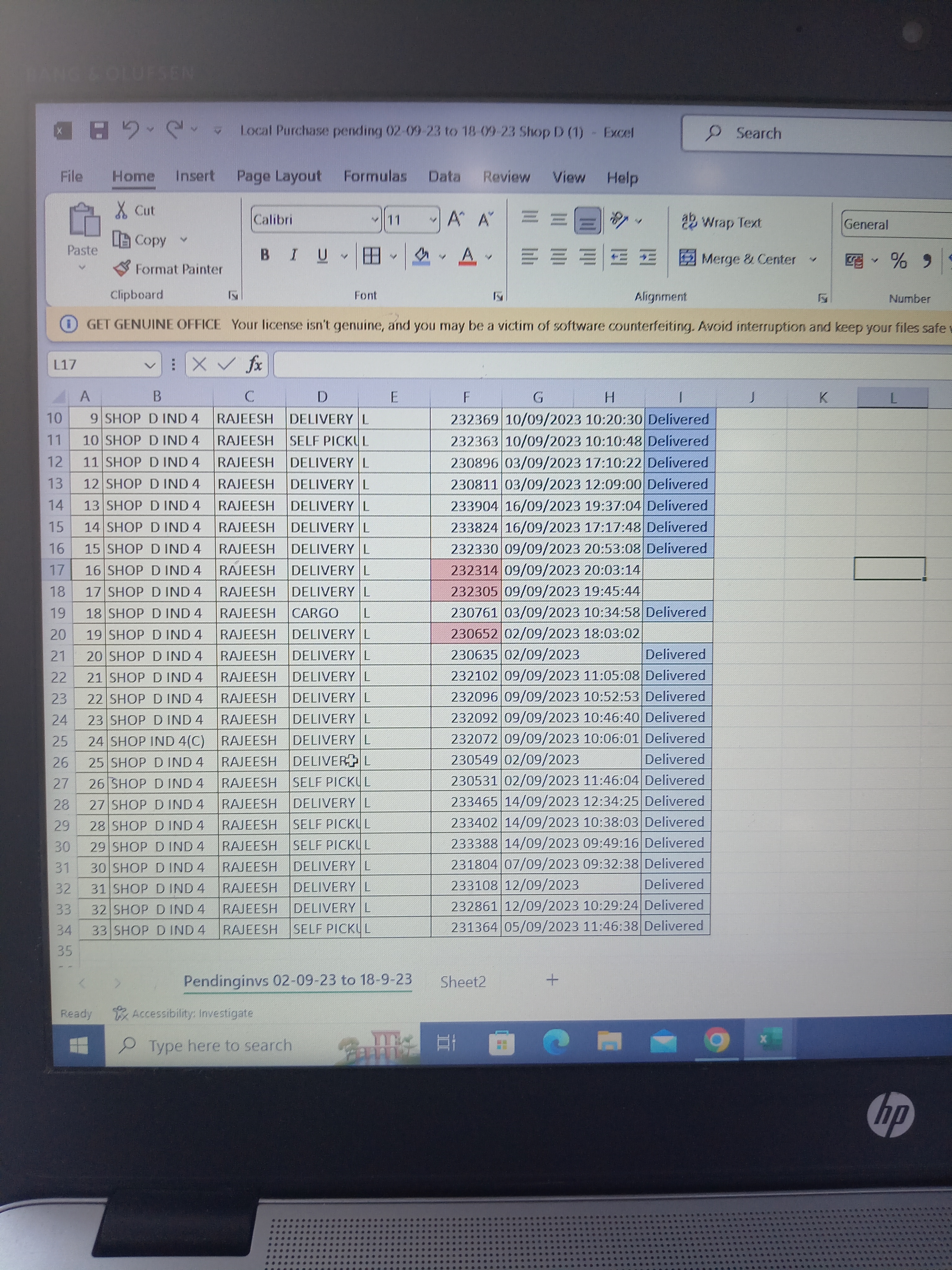
Task: Select Pendinginvs 02-09-23 to 18-9-23 sheet tab
Action: click(x=298, y=980)
